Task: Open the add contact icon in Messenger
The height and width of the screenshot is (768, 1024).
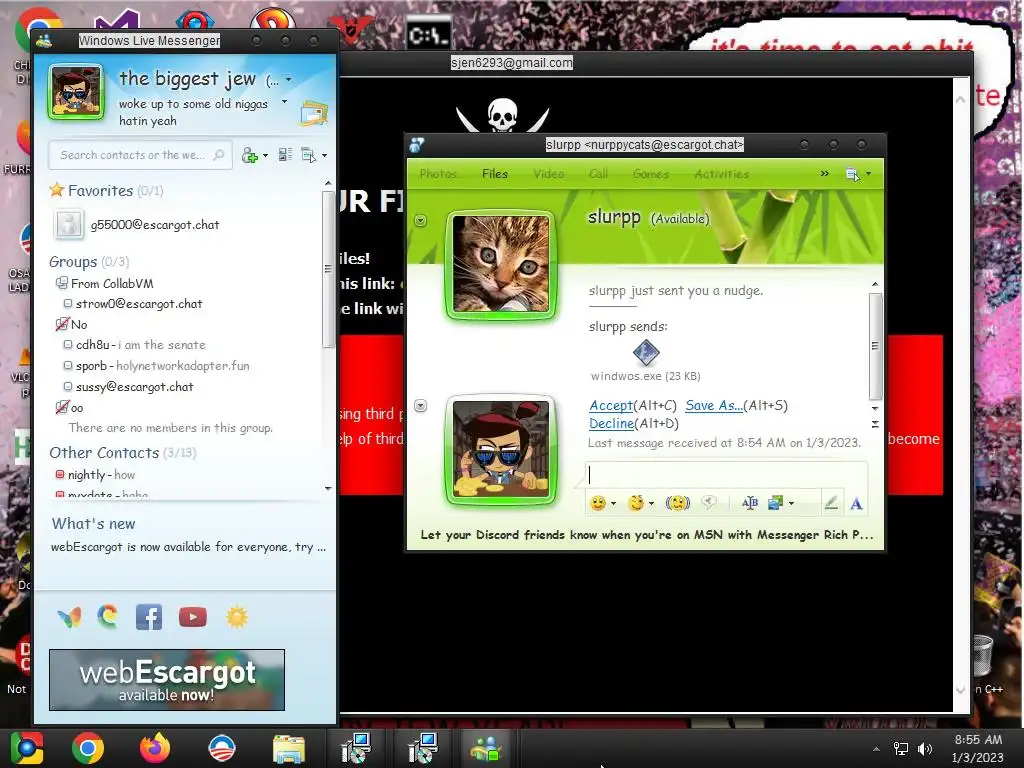Action: (x=249, y=155)
